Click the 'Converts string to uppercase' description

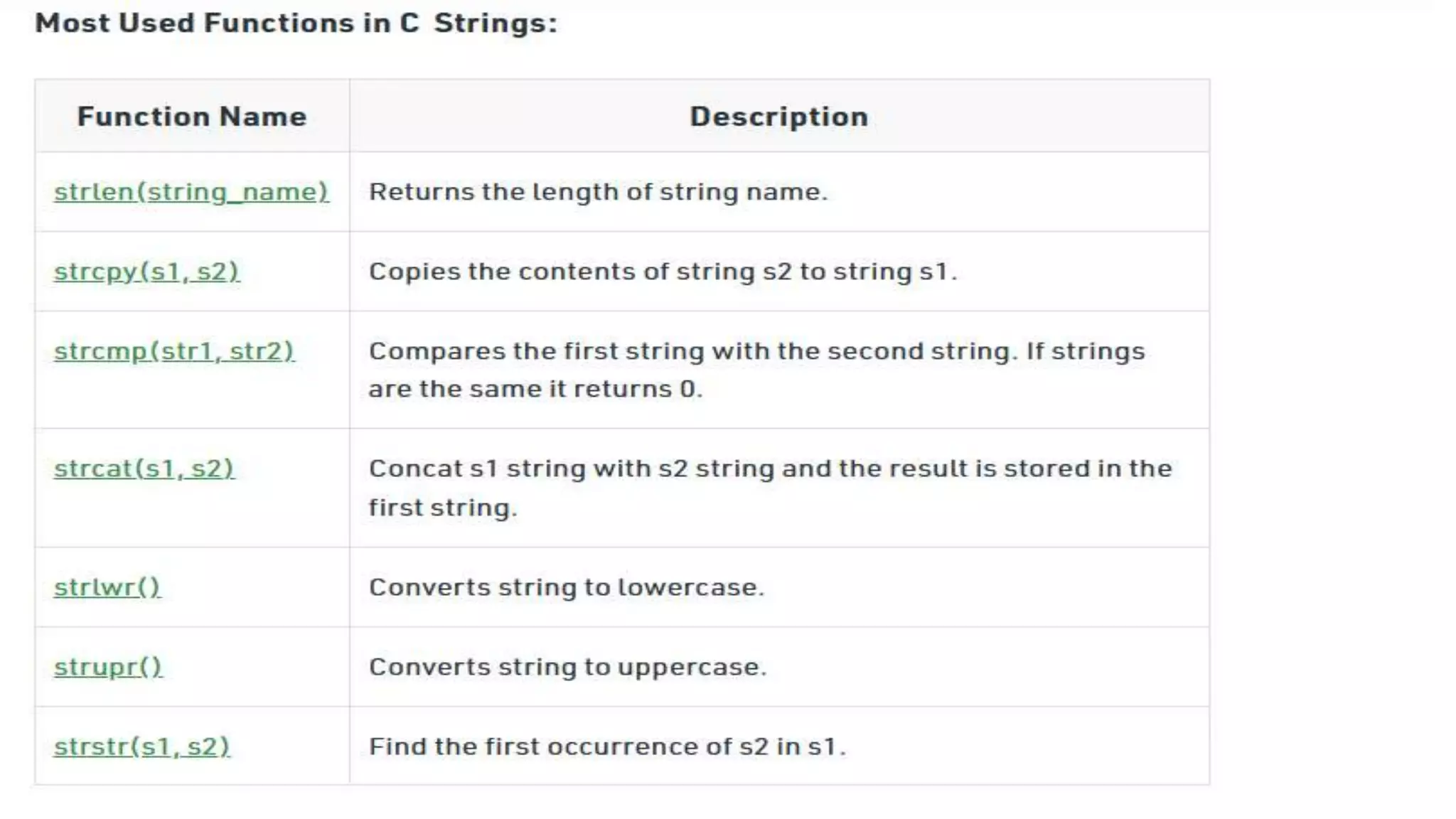567,667
